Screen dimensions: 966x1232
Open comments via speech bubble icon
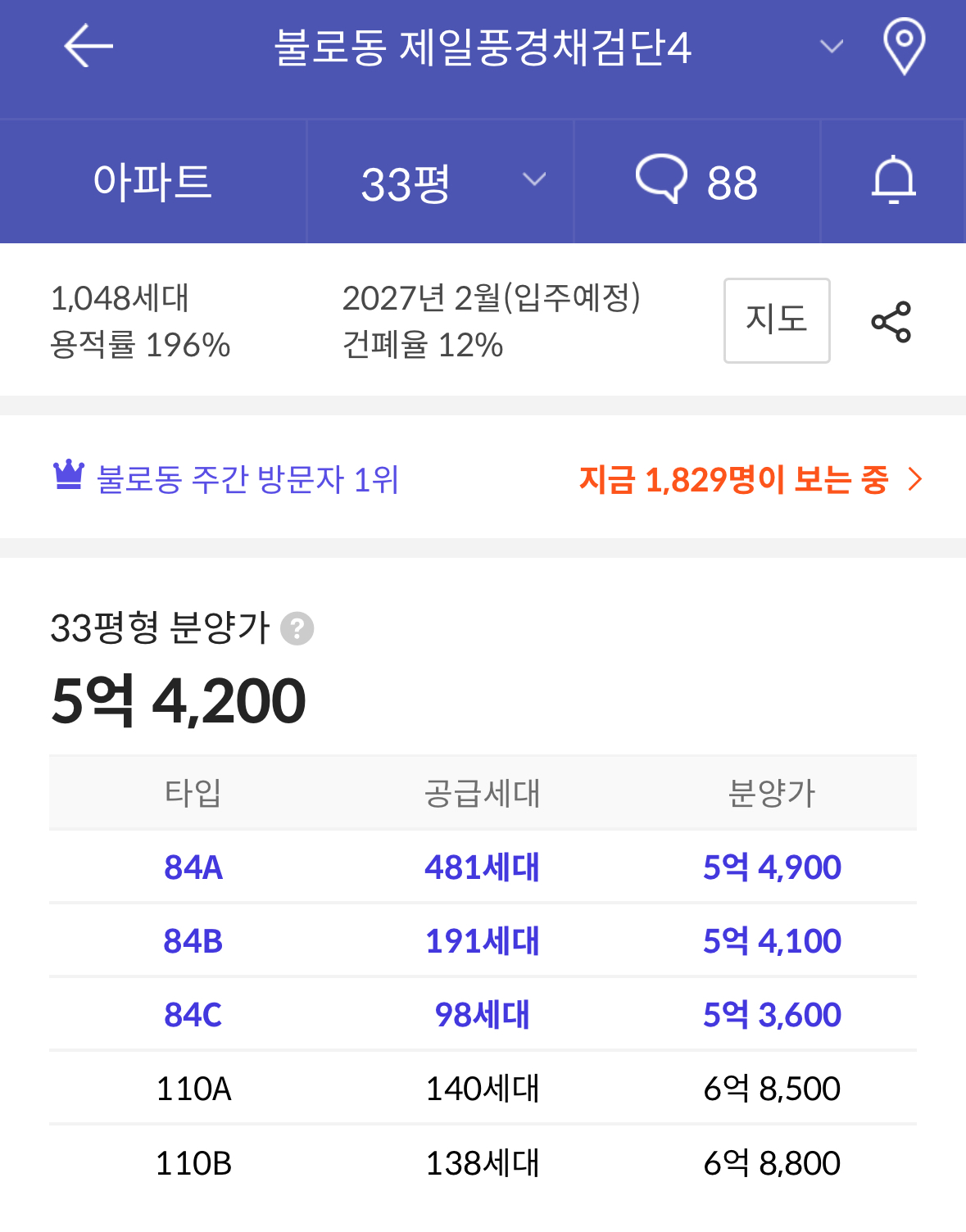tap(661, 179)
